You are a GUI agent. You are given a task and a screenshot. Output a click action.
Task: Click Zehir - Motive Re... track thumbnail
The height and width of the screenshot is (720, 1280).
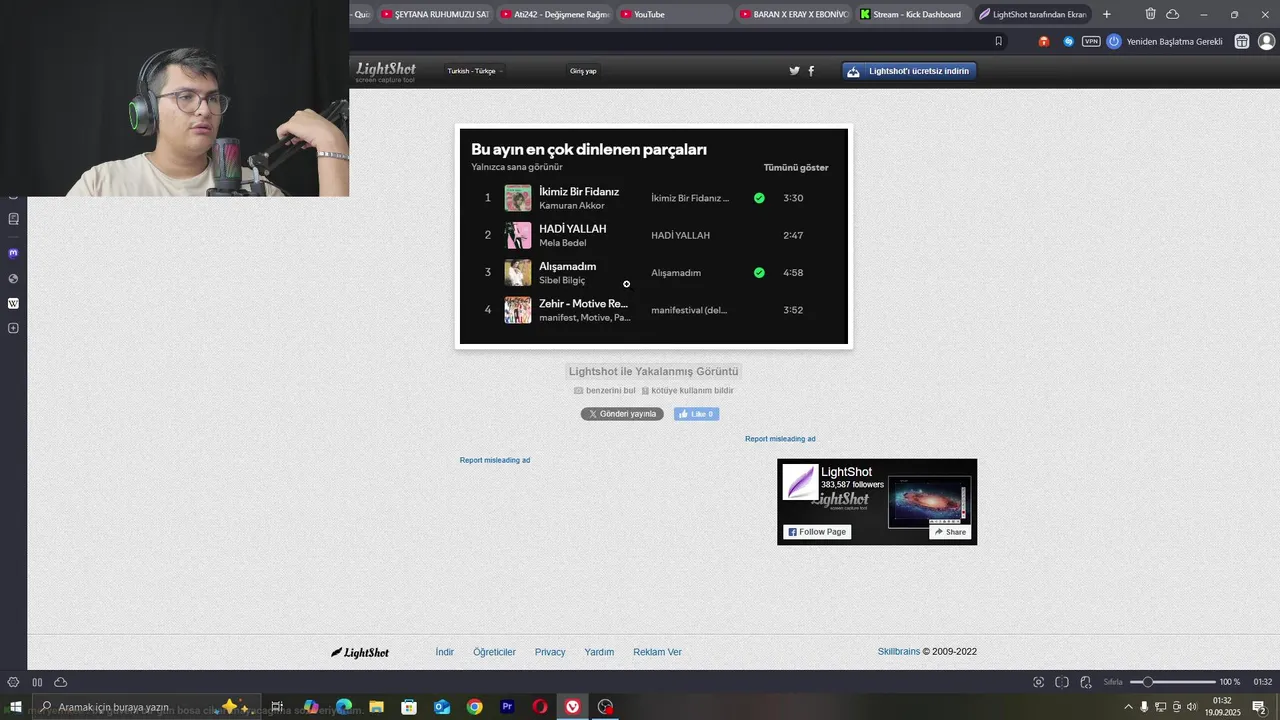pyautogui.click(x=518, y=310)
